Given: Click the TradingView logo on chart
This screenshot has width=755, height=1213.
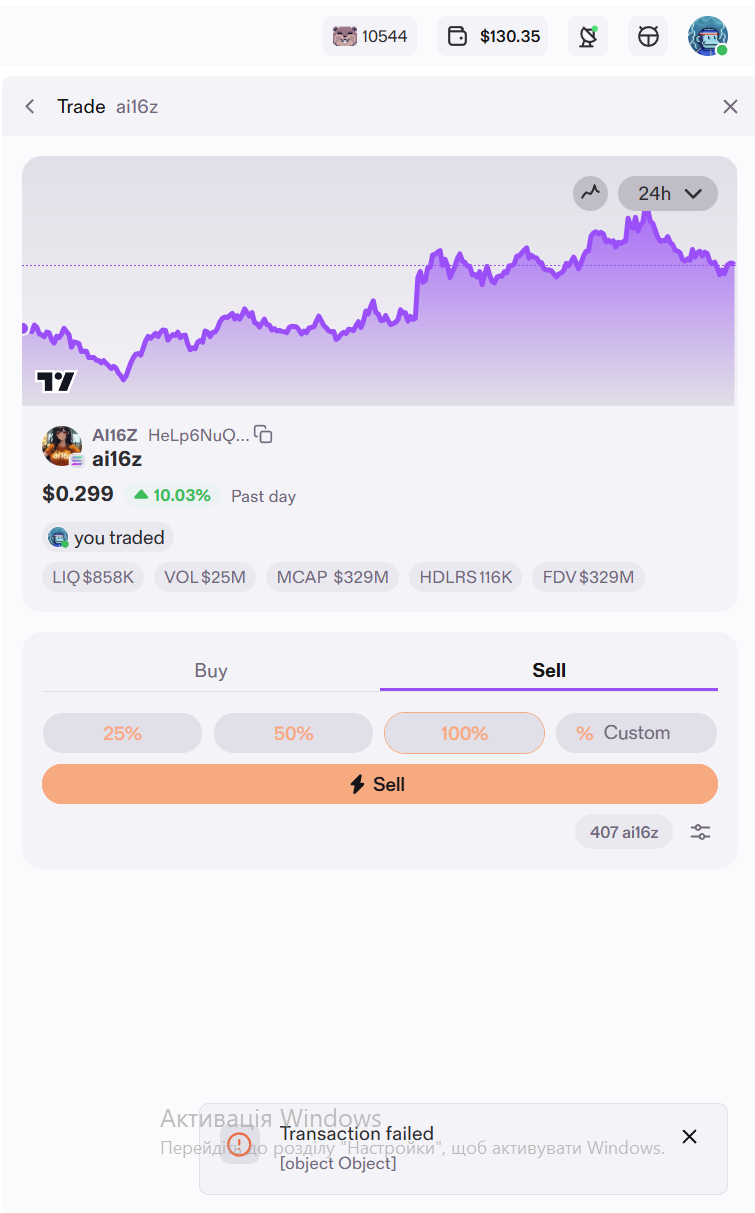Looking at the screenshot, I should [56, 381].
